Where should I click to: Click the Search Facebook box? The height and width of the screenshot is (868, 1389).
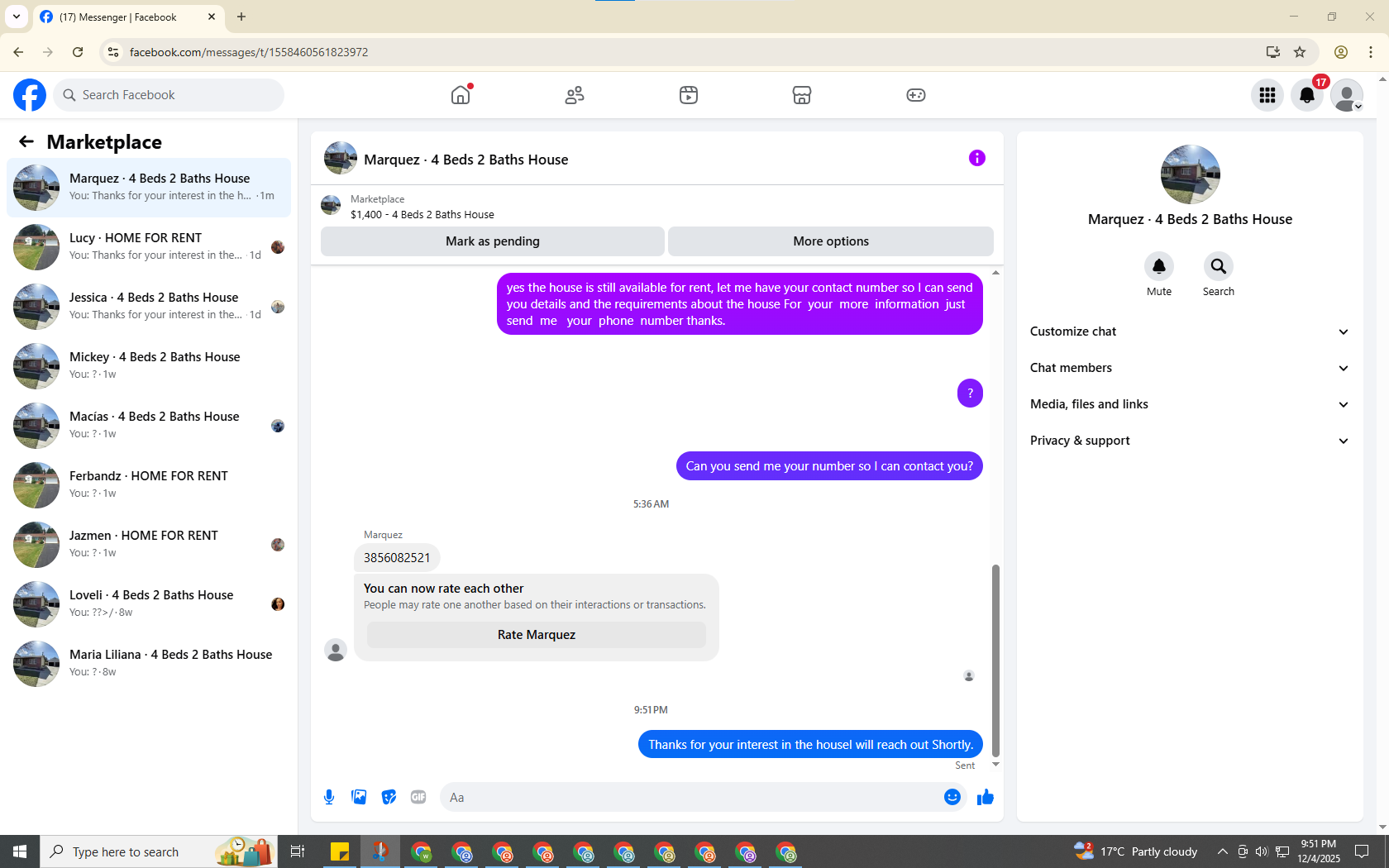click(169, 95)
